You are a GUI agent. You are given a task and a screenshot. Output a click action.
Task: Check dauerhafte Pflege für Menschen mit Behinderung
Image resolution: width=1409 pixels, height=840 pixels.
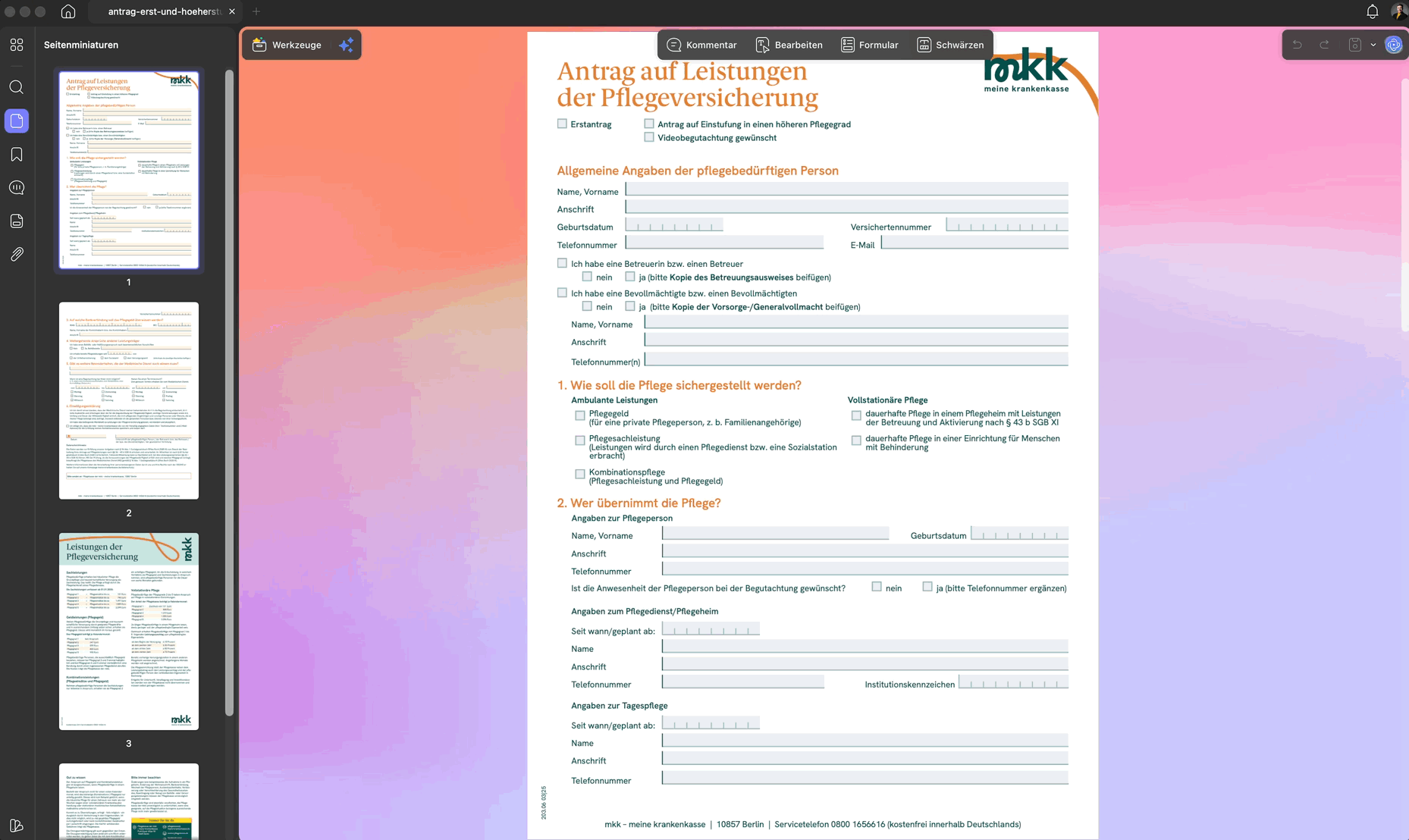[856, 440]
